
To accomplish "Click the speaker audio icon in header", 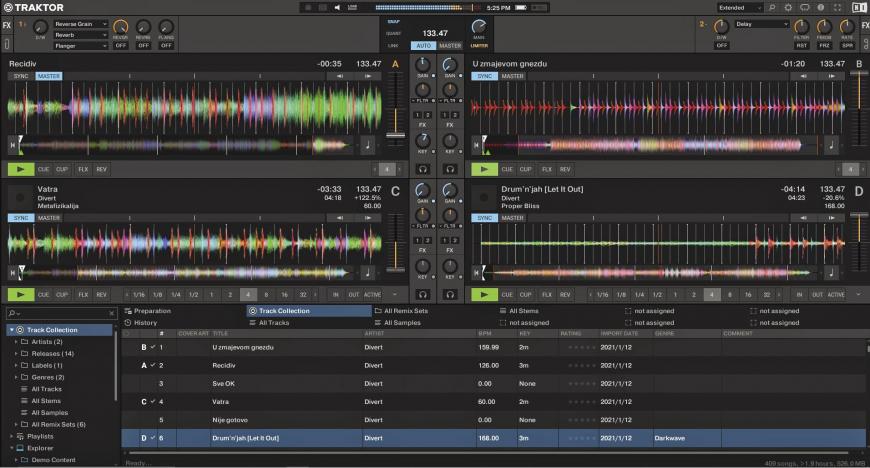I will (x=337, y=8).
